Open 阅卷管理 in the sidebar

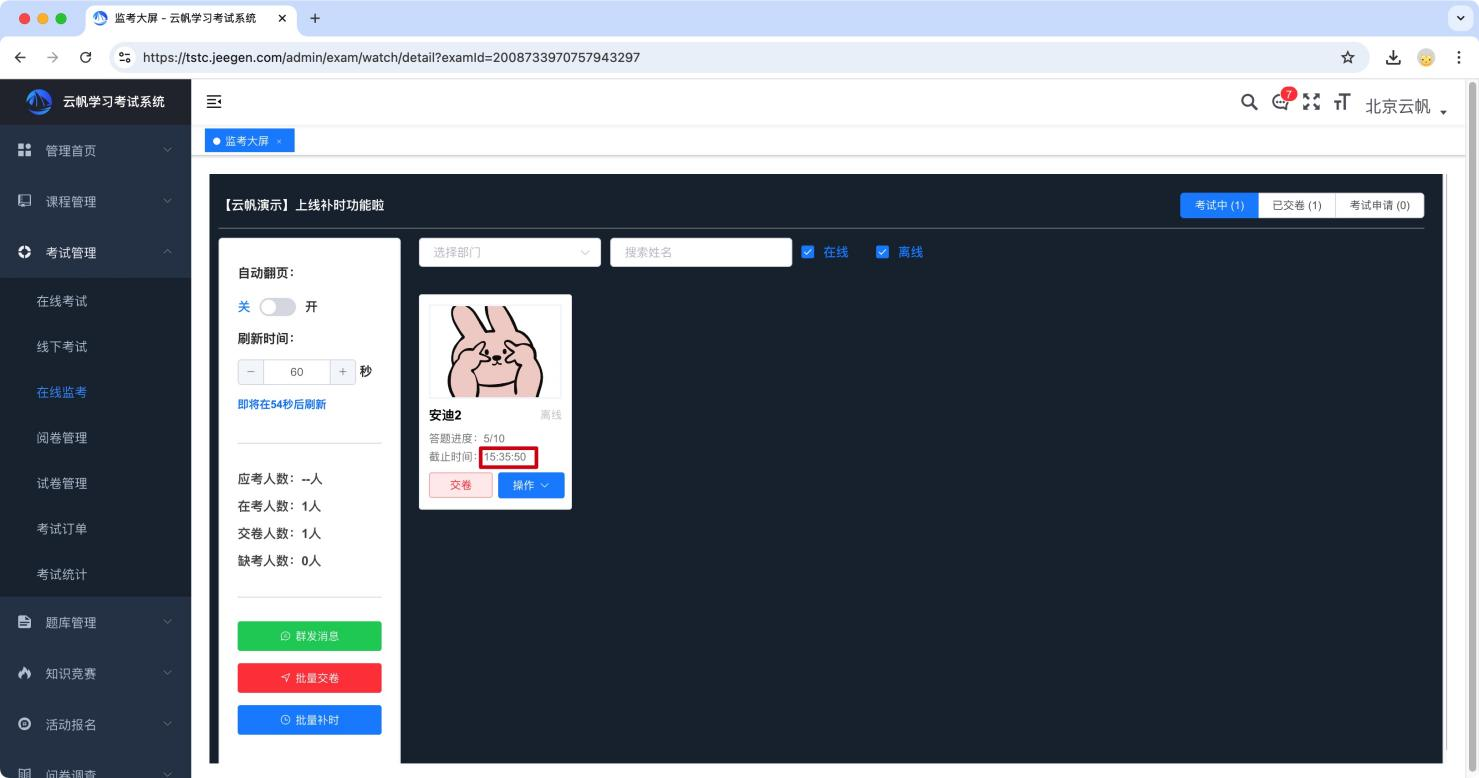tap(62, 438)
